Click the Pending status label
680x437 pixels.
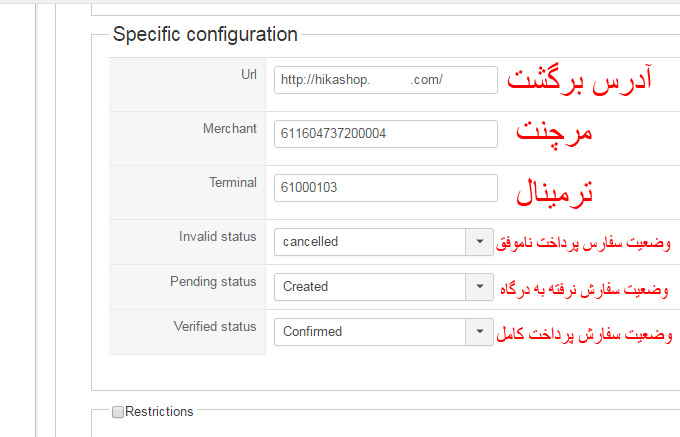213,281
